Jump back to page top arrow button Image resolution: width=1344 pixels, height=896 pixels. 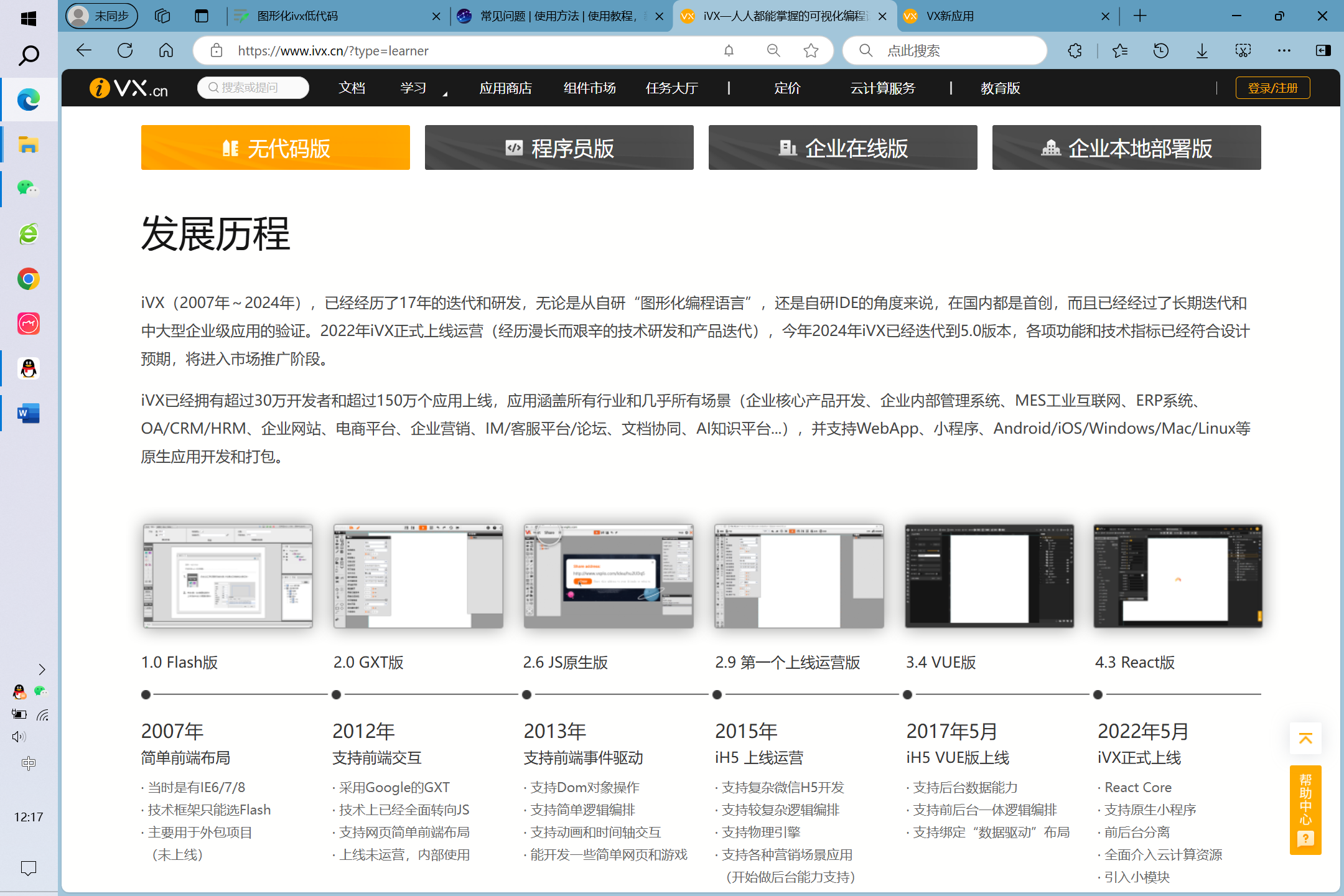[x=1305, y=739]
